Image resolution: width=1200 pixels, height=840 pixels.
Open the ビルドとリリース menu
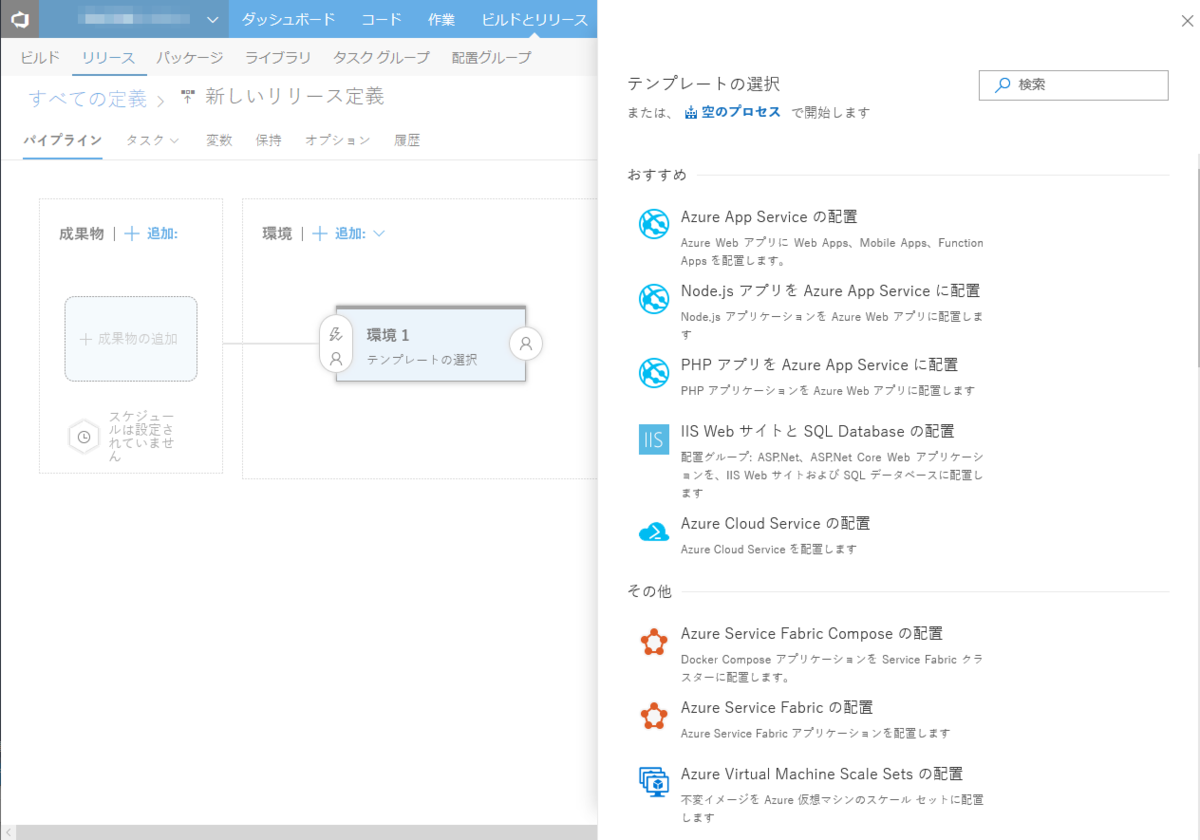[534, 20]
